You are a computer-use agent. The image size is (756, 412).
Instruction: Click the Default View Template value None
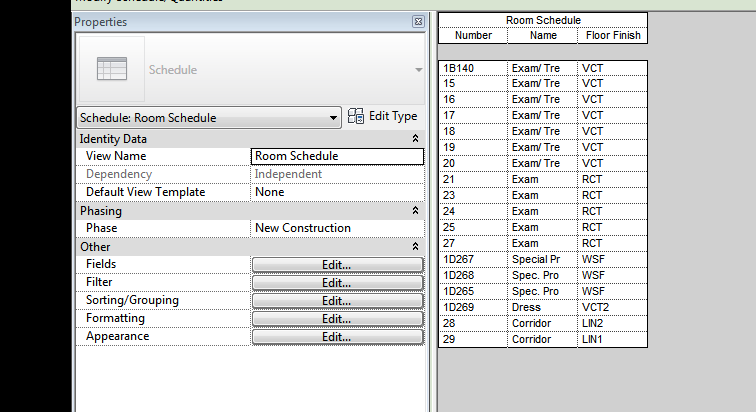[x=338, y=192]
